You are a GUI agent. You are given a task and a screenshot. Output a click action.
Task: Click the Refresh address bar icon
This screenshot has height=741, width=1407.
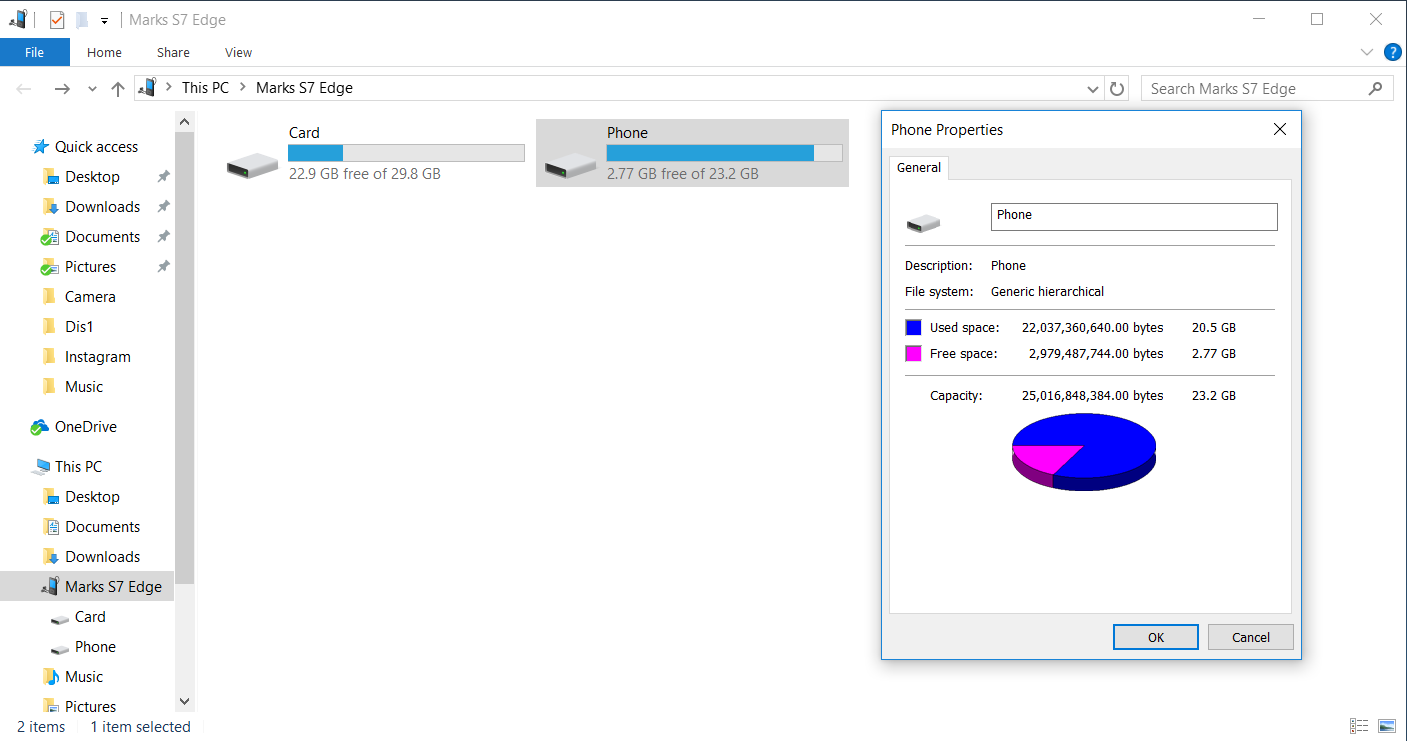[1118, 89]
